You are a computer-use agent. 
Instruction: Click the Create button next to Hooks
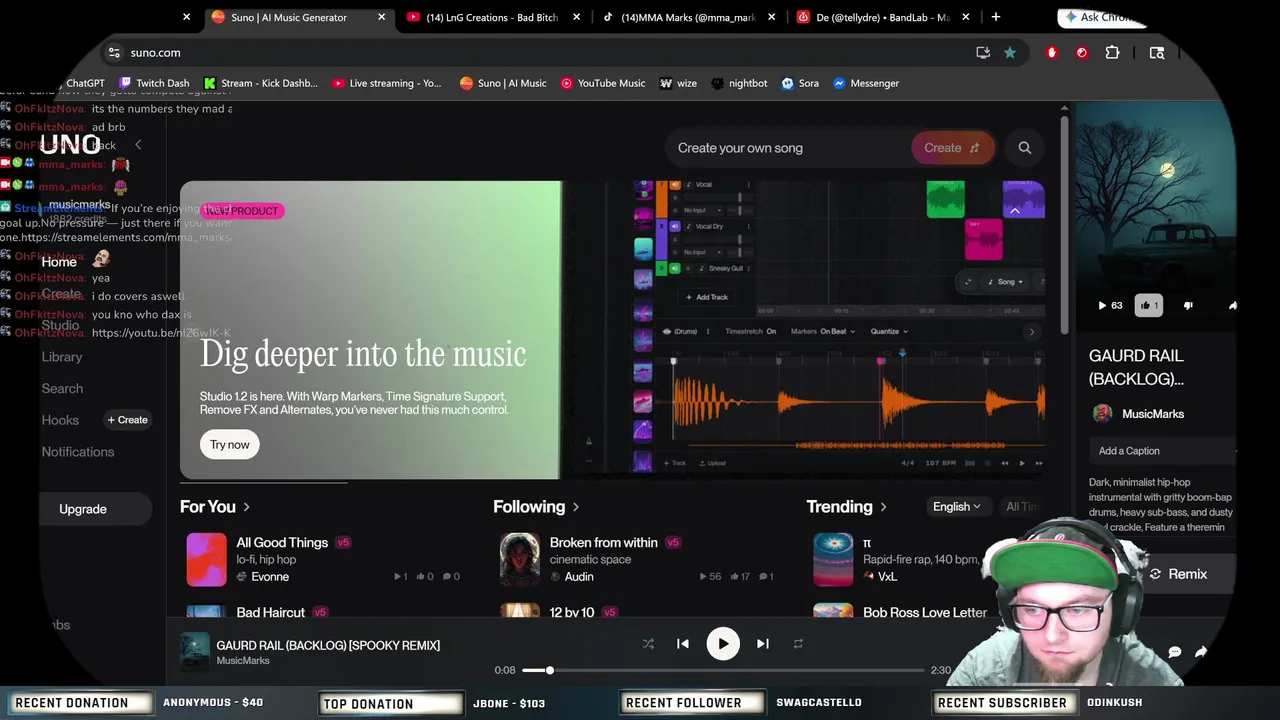coord(127,420)
